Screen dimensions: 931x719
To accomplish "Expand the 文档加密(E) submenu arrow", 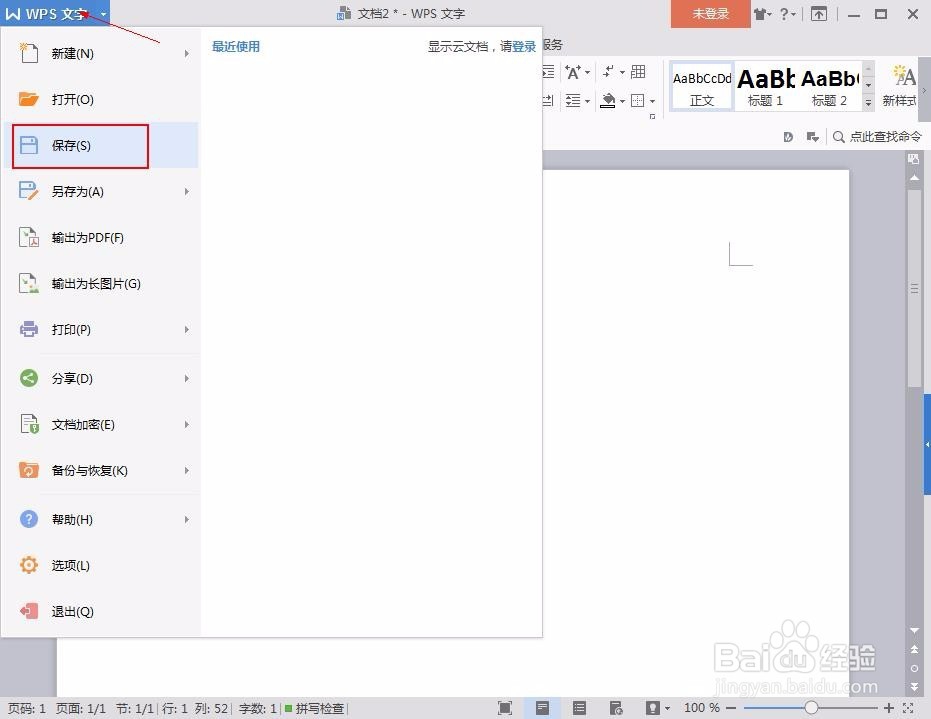I will tap(186, 425).
